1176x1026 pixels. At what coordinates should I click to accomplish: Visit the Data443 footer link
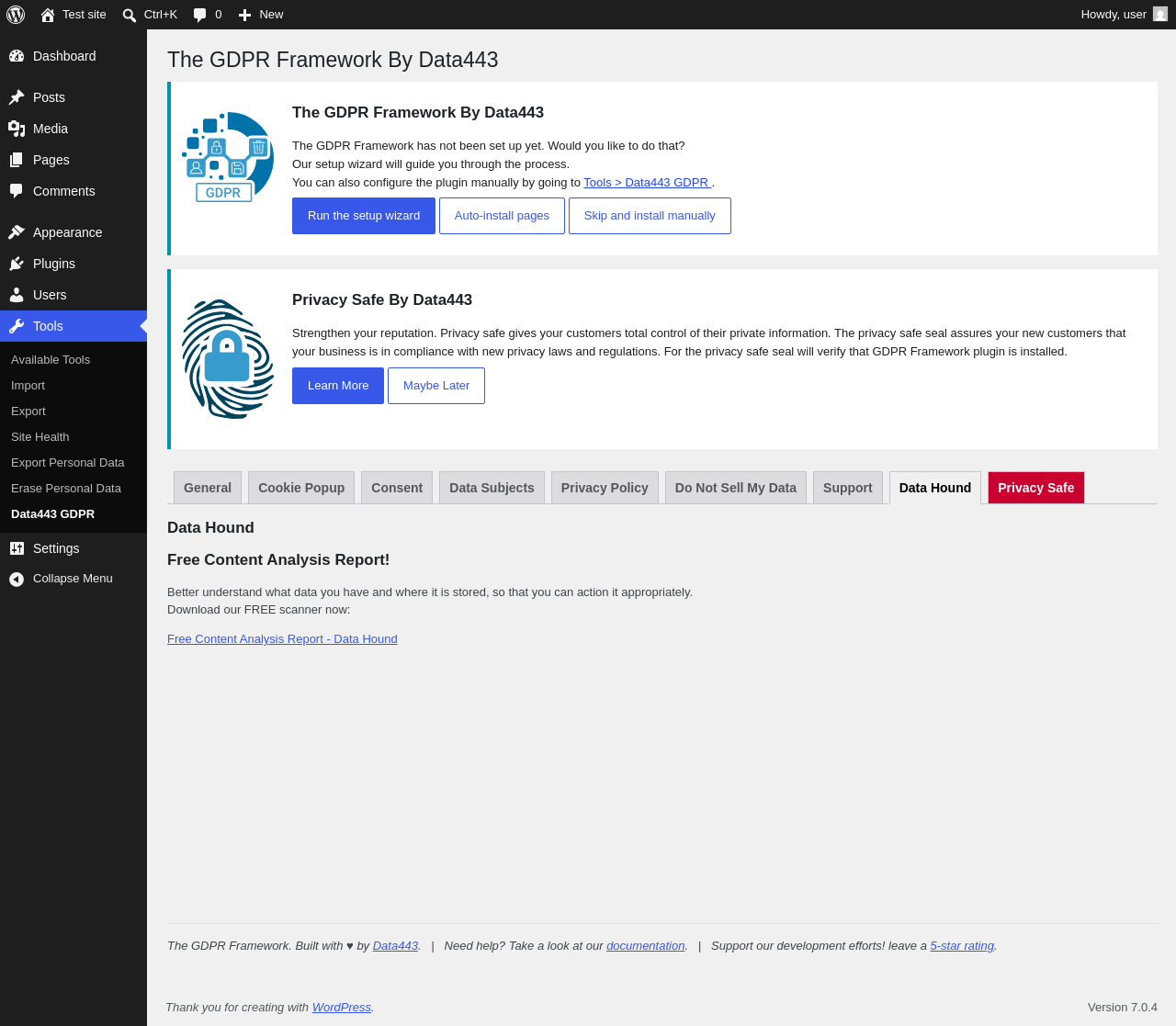coord(395,946)
